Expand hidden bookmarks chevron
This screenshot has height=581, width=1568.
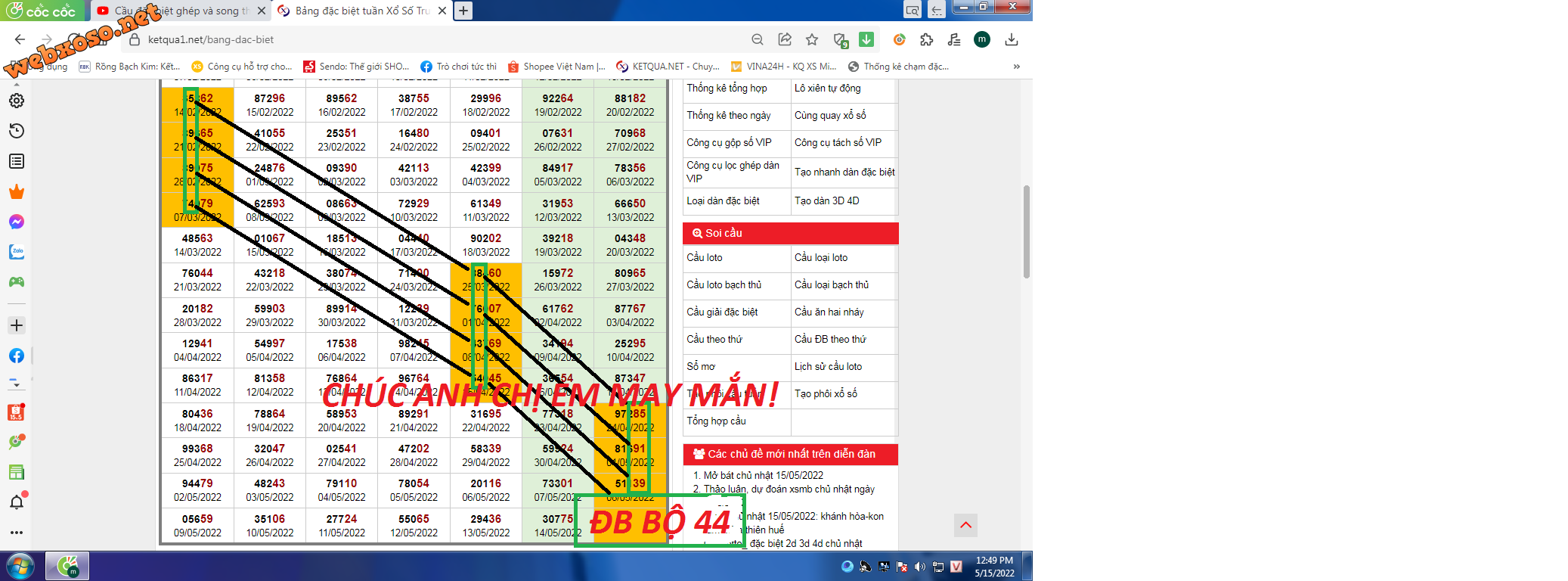(x=1017, y=67)
